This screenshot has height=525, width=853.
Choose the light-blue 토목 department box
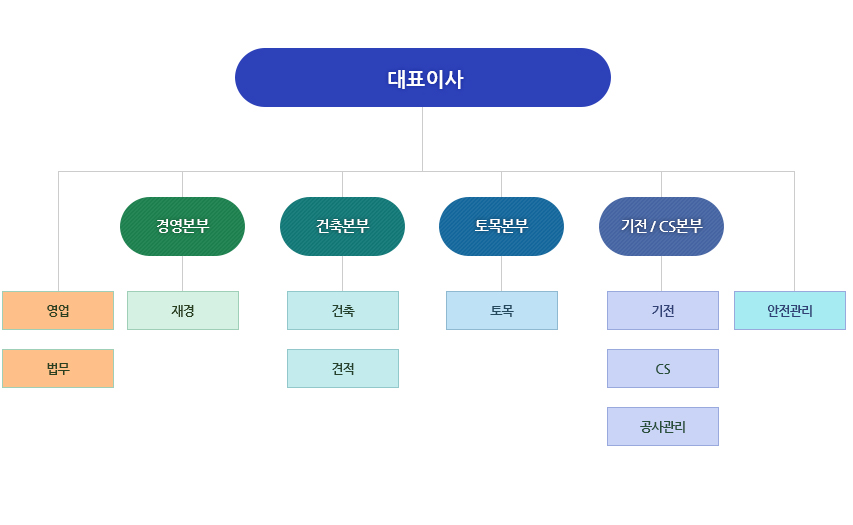coord(502,310)
